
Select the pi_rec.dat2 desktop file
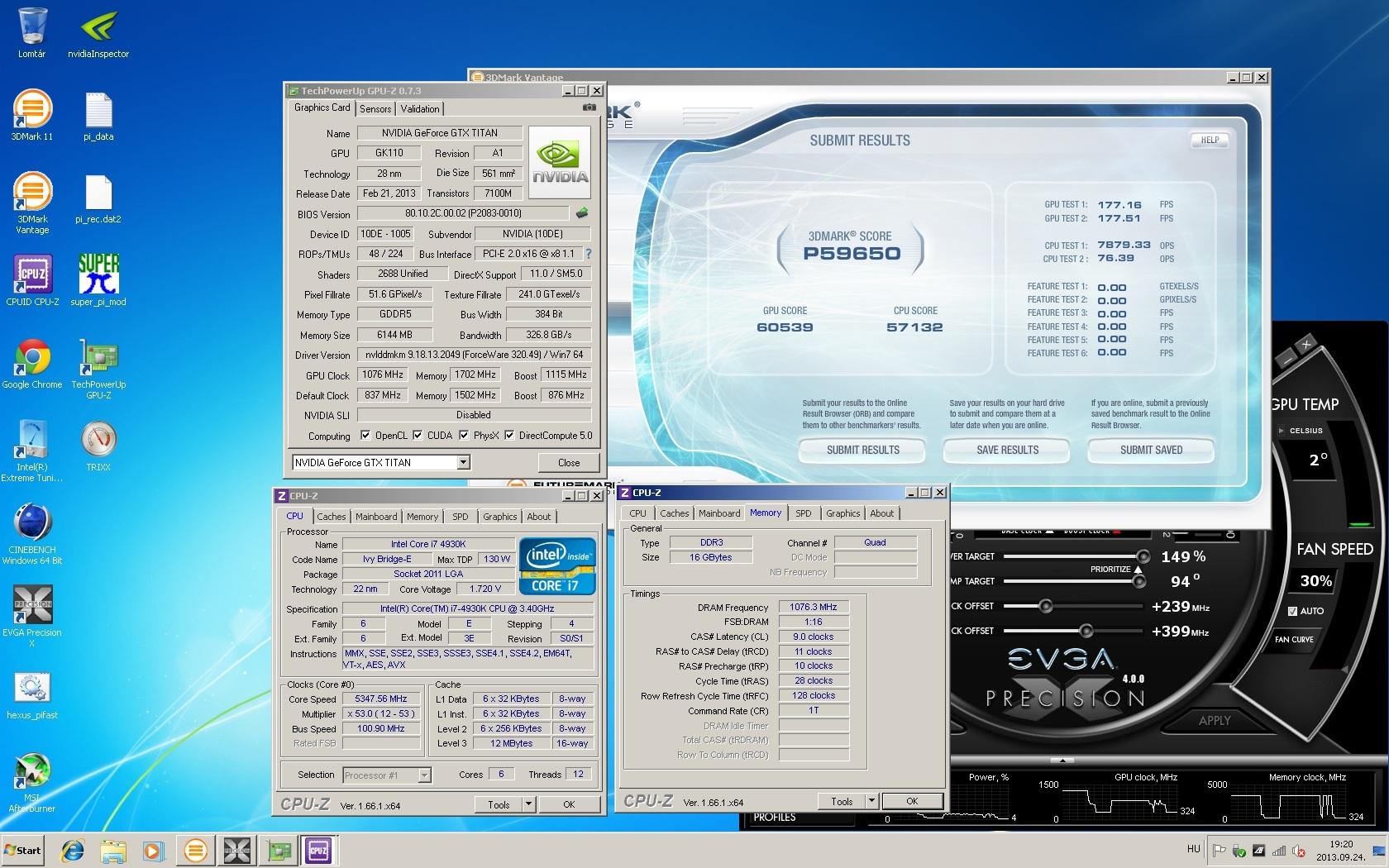(x=98, y=198)
